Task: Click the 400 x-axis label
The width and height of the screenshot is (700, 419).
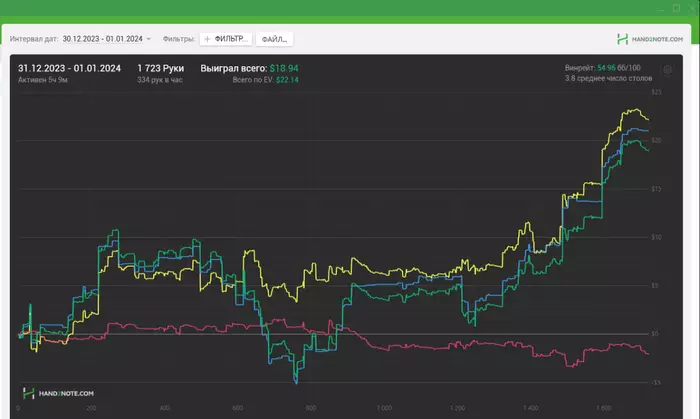Action: (164, 408)
